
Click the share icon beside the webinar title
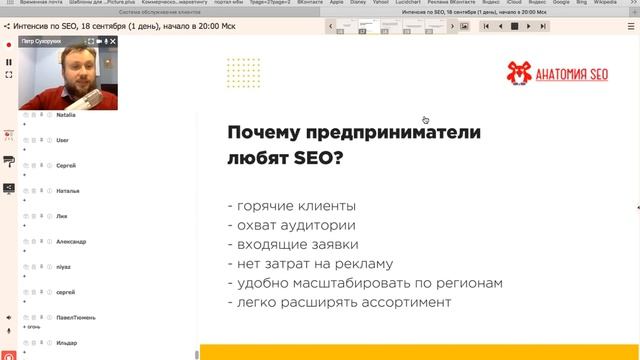click(7, 27)
